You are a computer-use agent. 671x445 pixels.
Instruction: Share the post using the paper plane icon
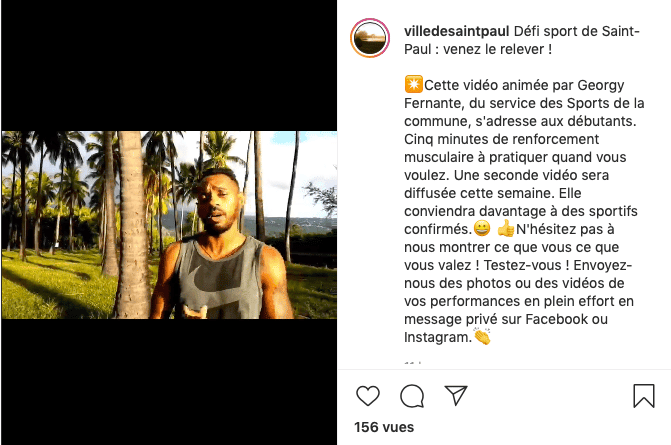click(x=456, y=395)
